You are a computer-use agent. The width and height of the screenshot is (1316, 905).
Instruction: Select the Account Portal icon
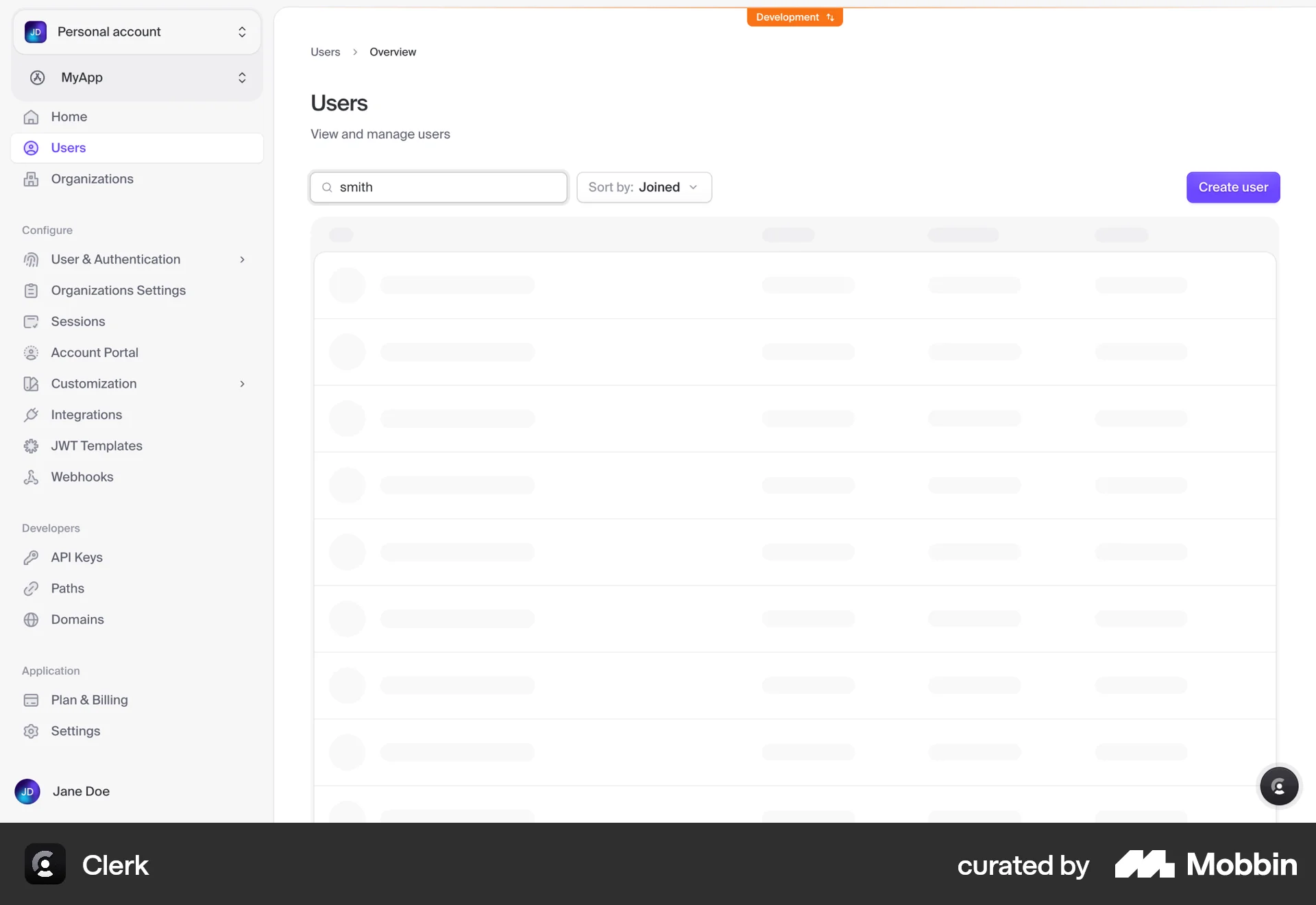(32, 352)
